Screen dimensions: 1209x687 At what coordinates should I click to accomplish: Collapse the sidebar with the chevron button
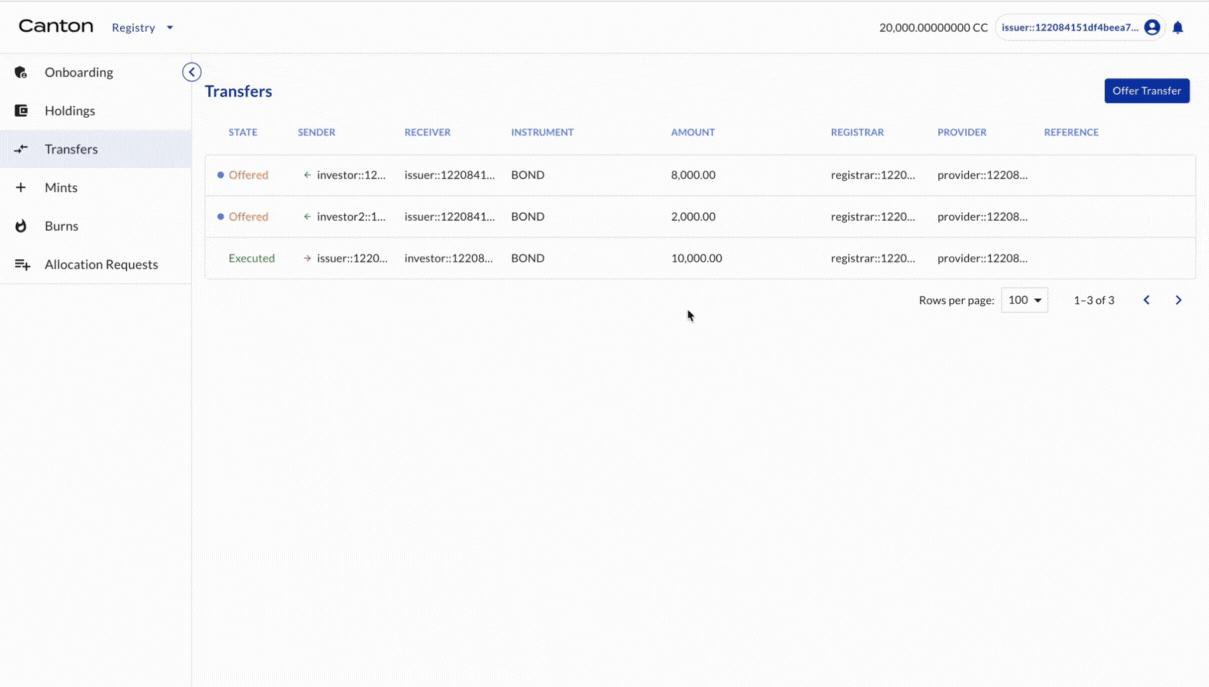tap(192, 72)
